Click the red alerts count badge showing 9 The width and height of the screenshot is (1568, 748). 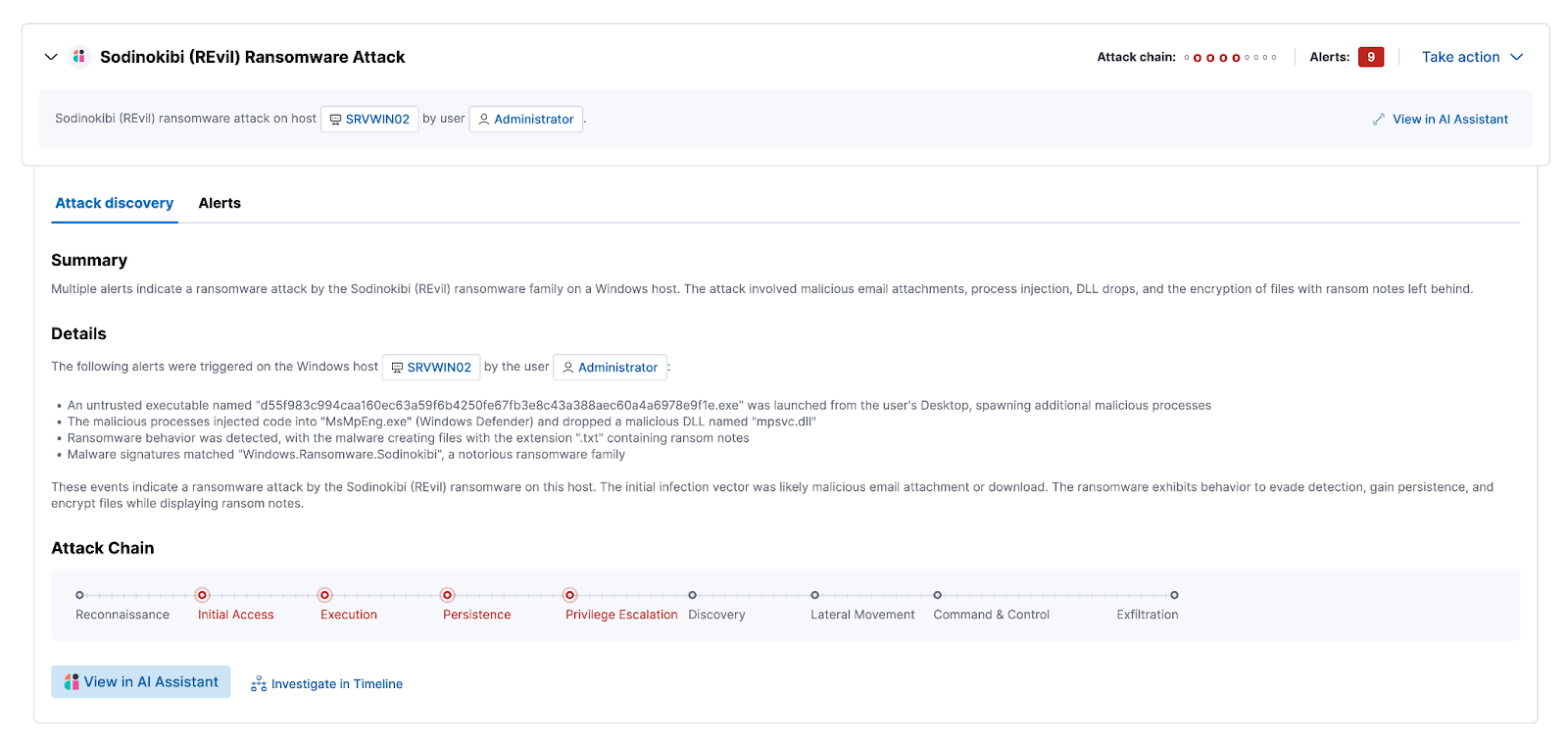[x=1370, y=57]
